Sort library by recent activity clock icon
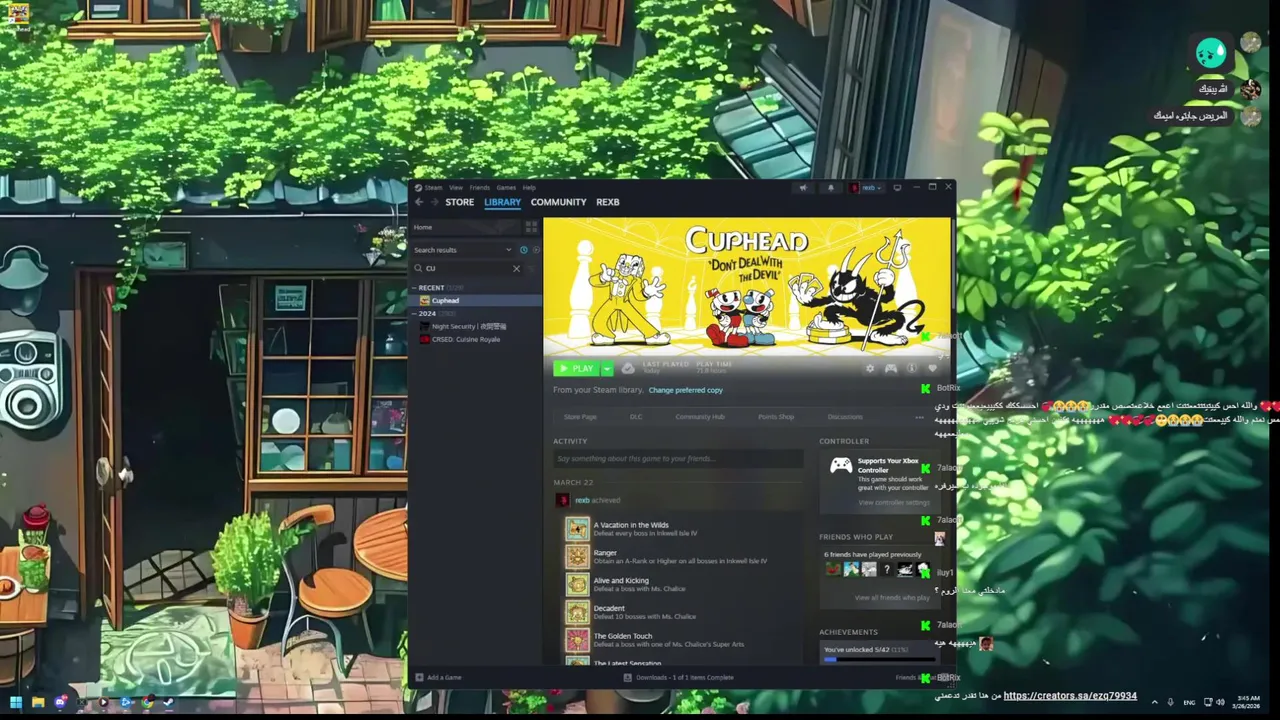 [x=523, y=250]
